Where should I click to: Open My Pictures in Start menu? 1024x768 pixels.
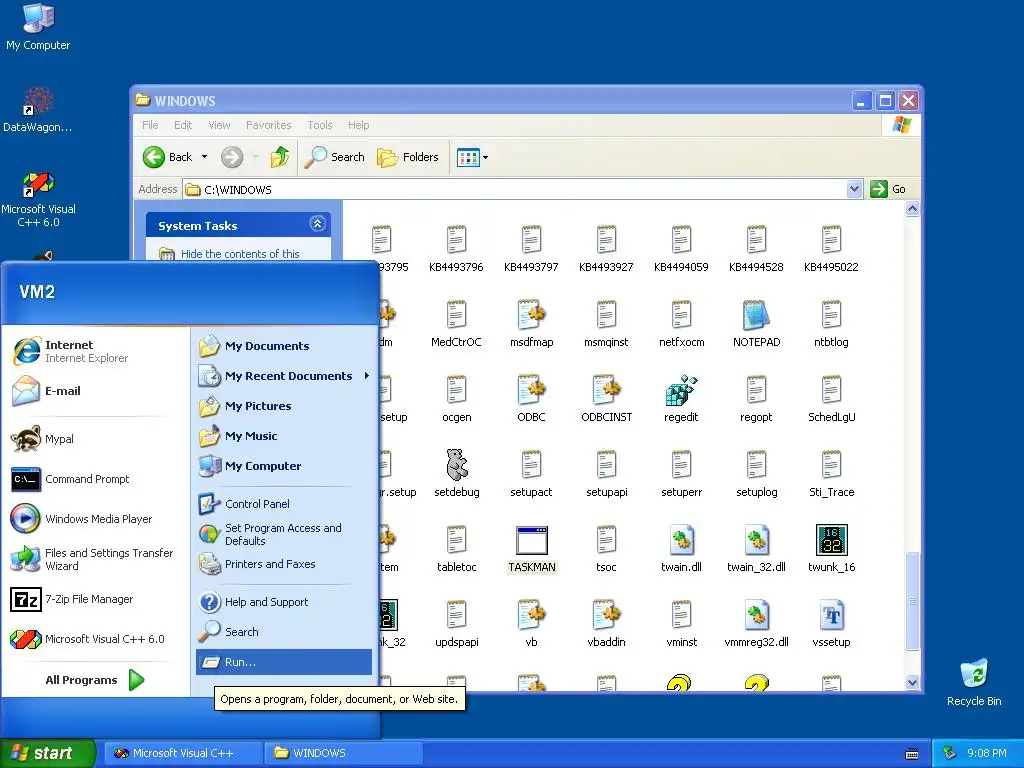[x=245, y=406]
